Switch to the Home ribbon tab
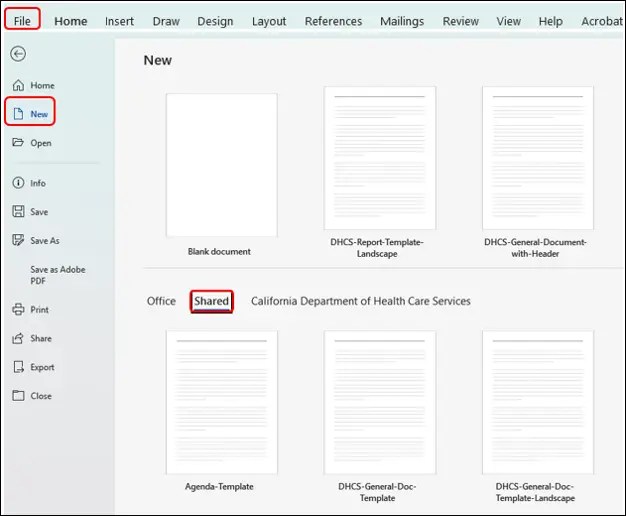This screenshot has width=626, height=516. [71, 21]
